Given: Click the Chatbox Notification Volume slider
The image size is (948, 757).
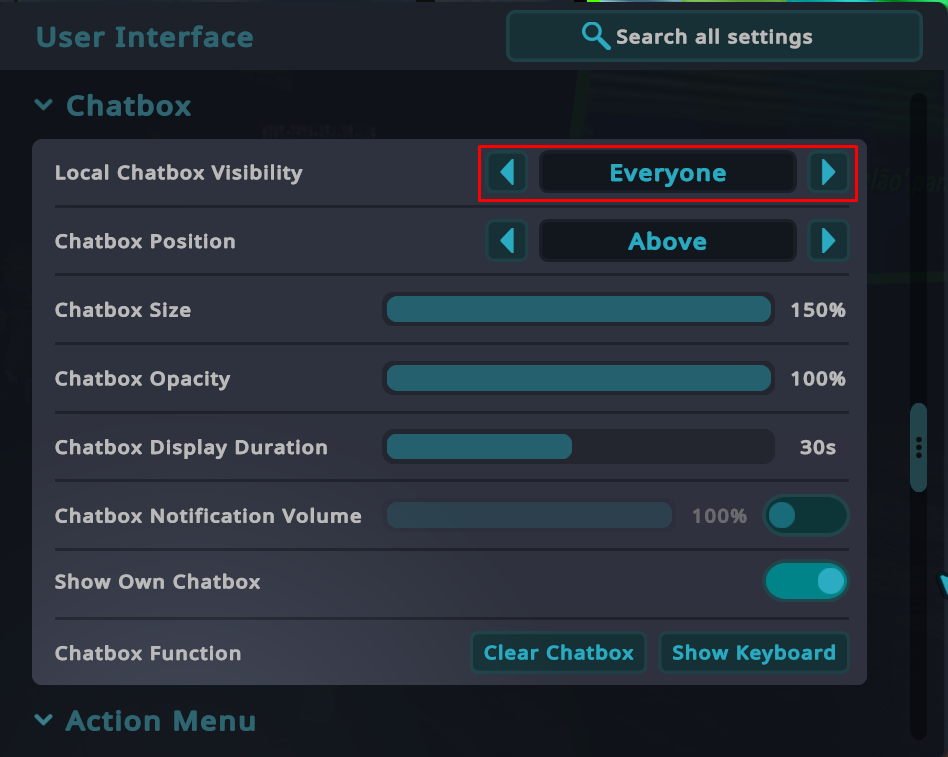Looking at the screenshot, I should (x=529, y=516).
